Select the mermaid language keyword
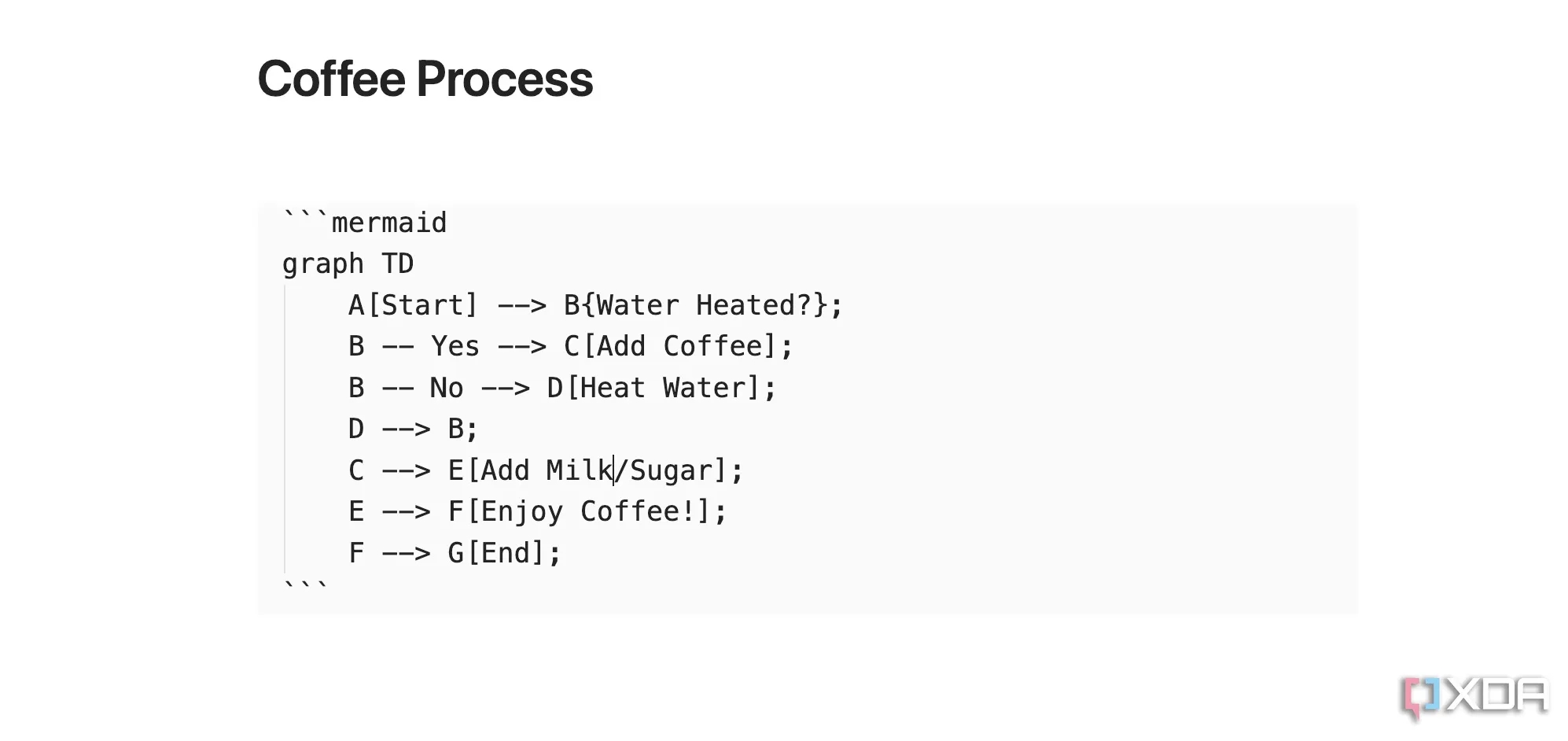The image size is (1568, 741). [388, 223]
